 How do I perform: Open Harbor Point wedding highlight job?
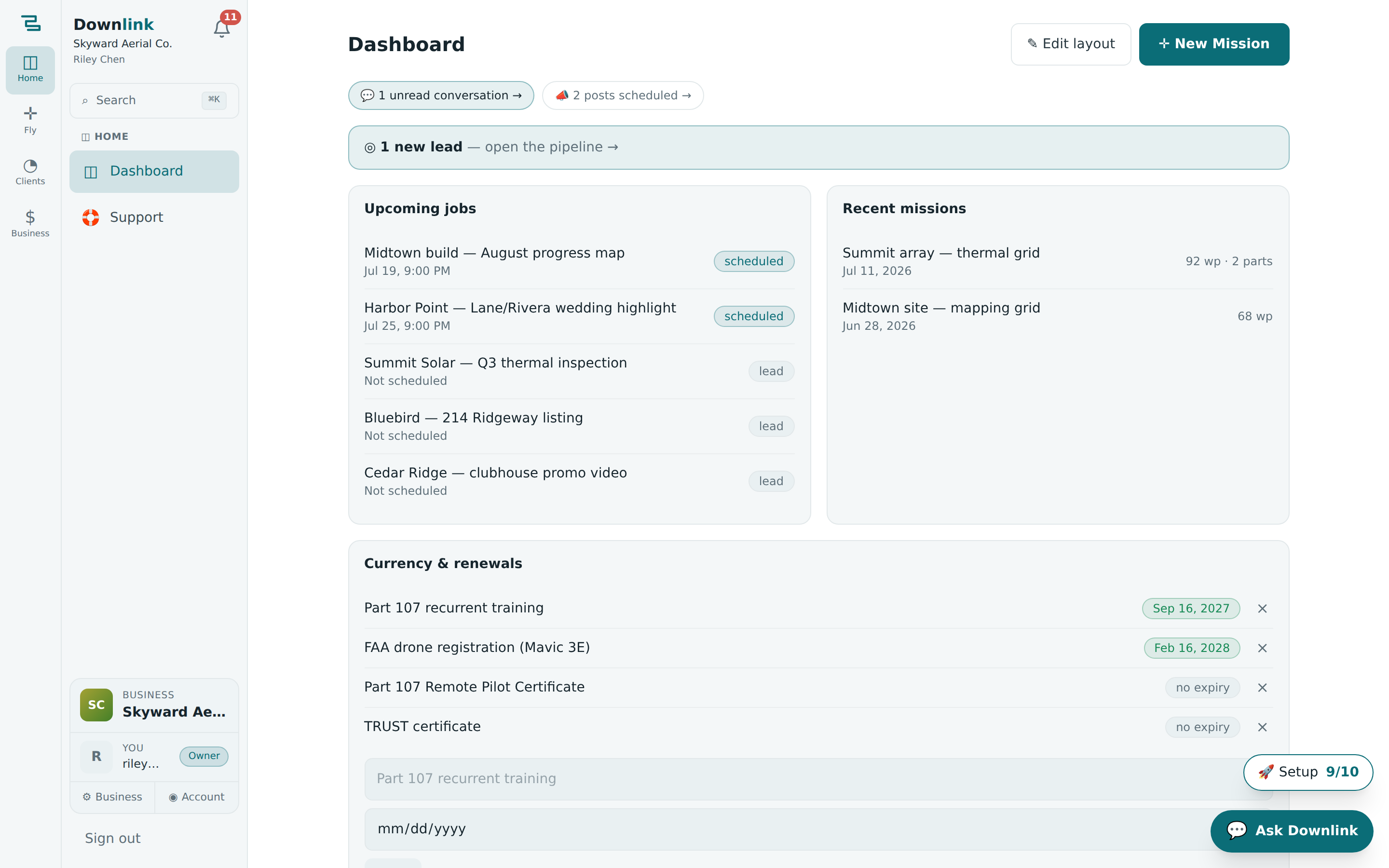579,316
